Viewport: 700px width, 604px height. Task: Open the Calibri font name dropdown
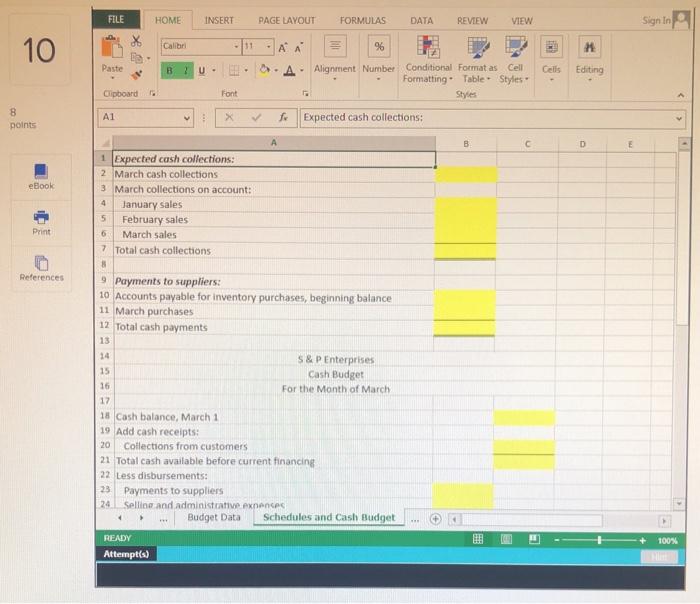(236, 46)
